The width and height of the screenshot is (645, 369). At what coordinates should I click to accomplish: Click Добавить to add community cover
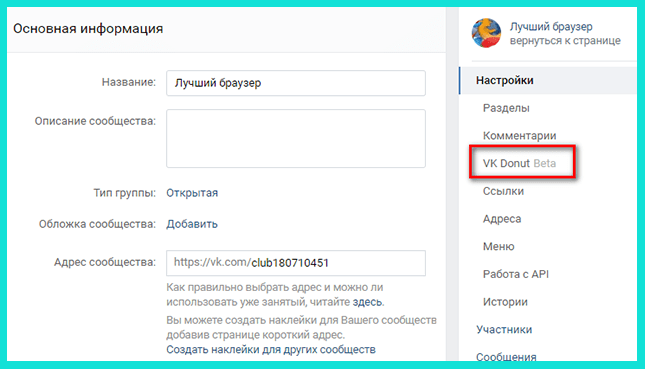coord(192,224)
